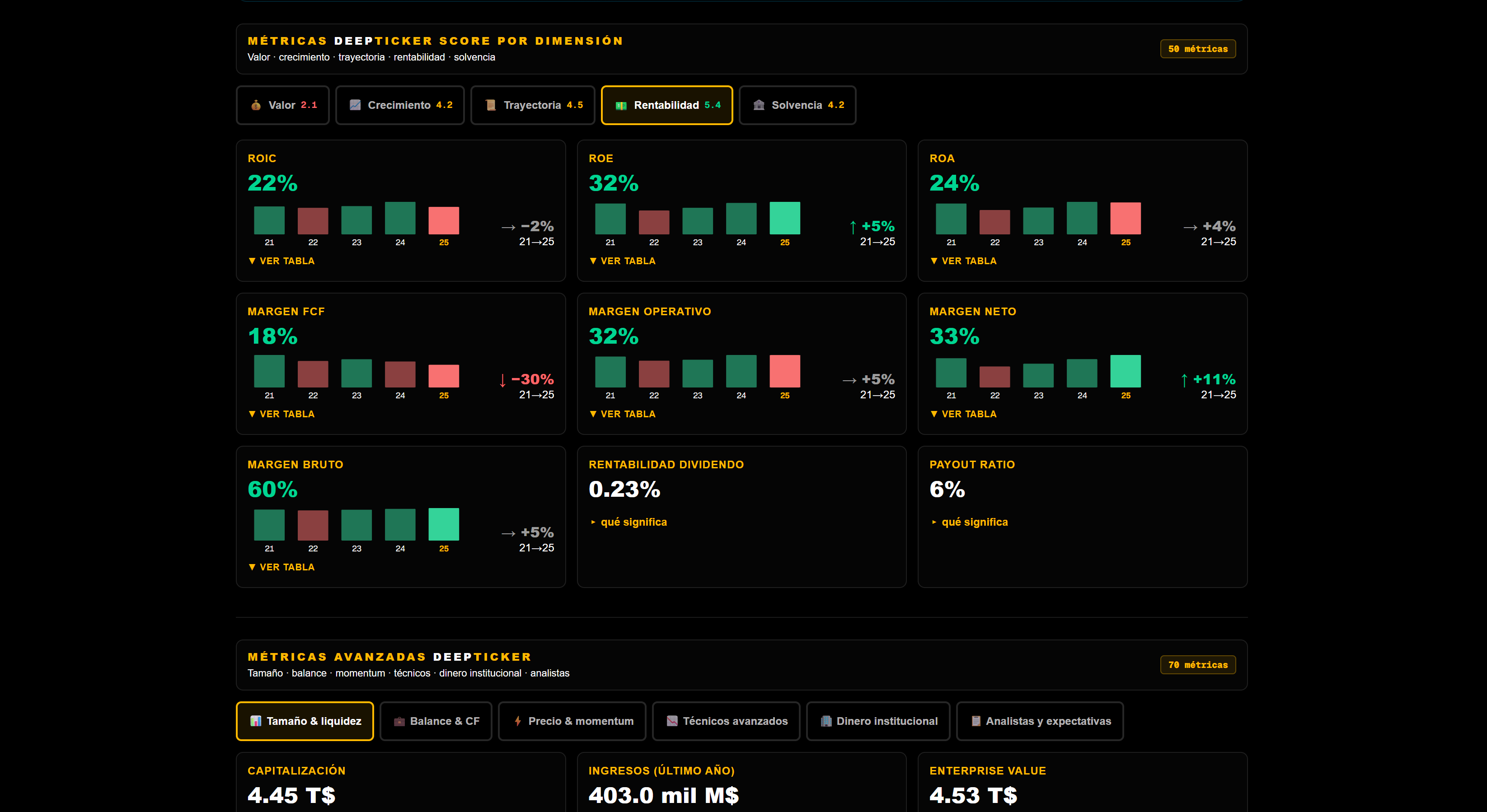1487x812 pixels.
Task: Click the 0.23% dividend yield value
Action: [x=624, y=489]
